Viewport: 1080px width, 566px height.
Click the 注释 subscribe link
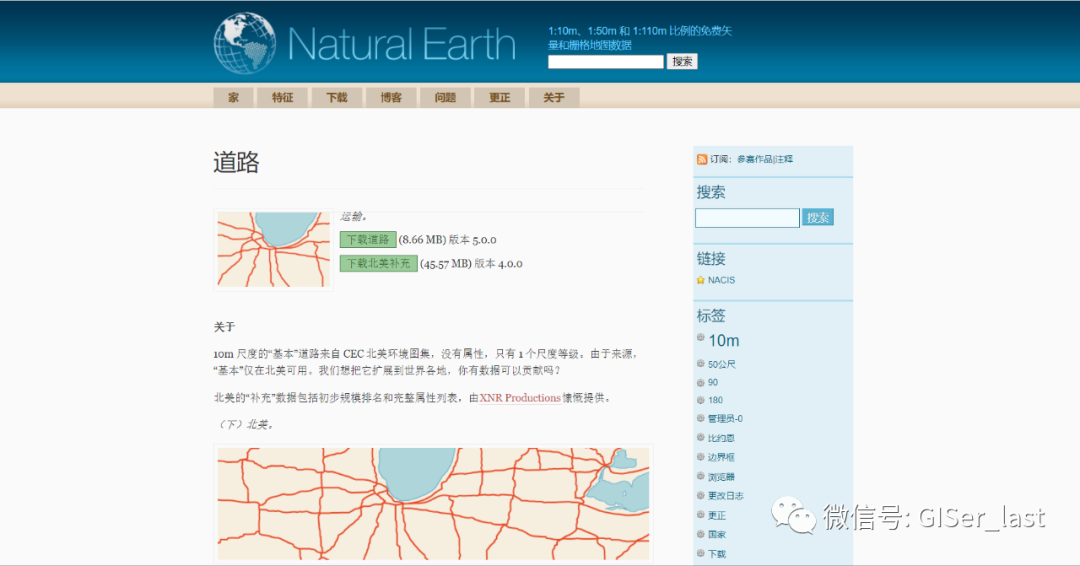(784, 159)
